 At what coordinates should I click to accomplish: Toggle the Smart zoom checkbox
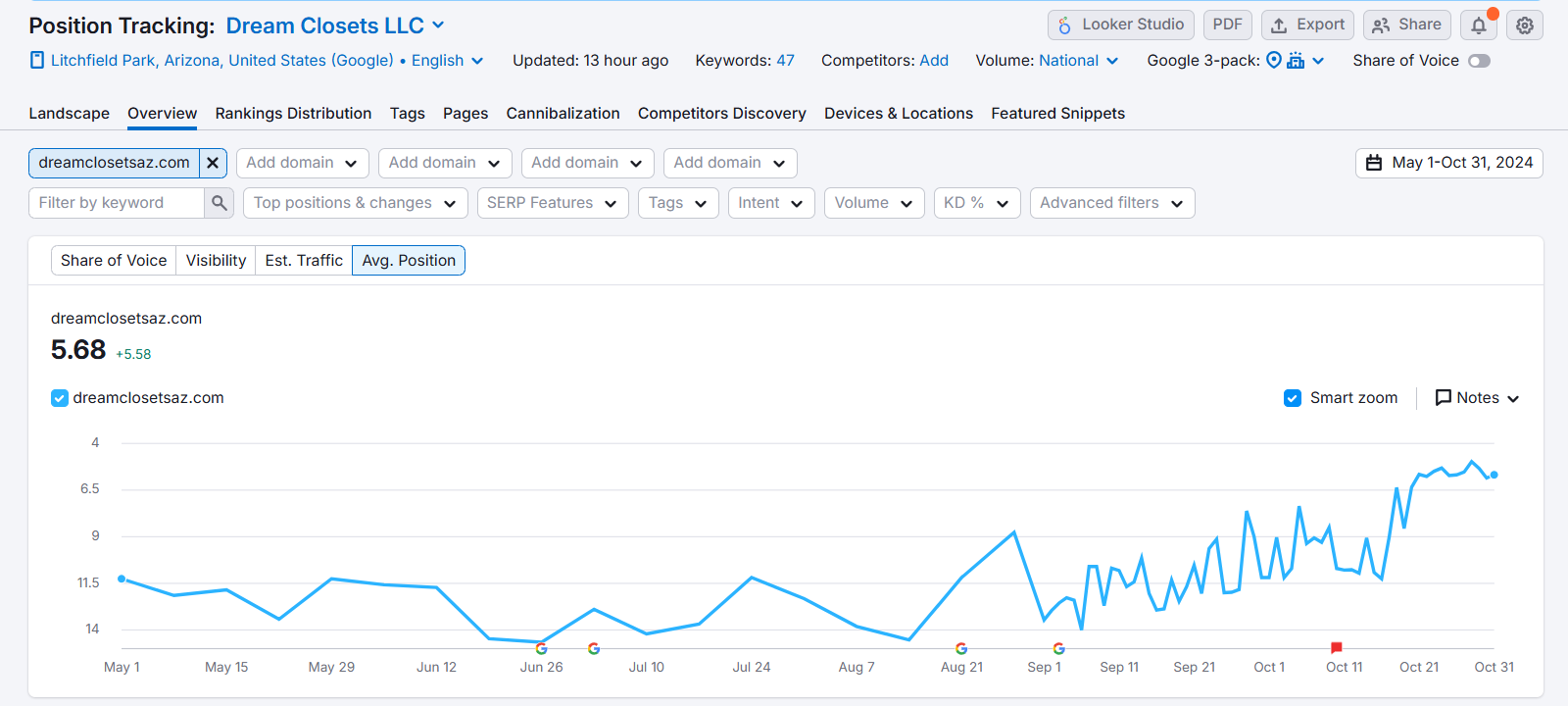pos(1293,398)
